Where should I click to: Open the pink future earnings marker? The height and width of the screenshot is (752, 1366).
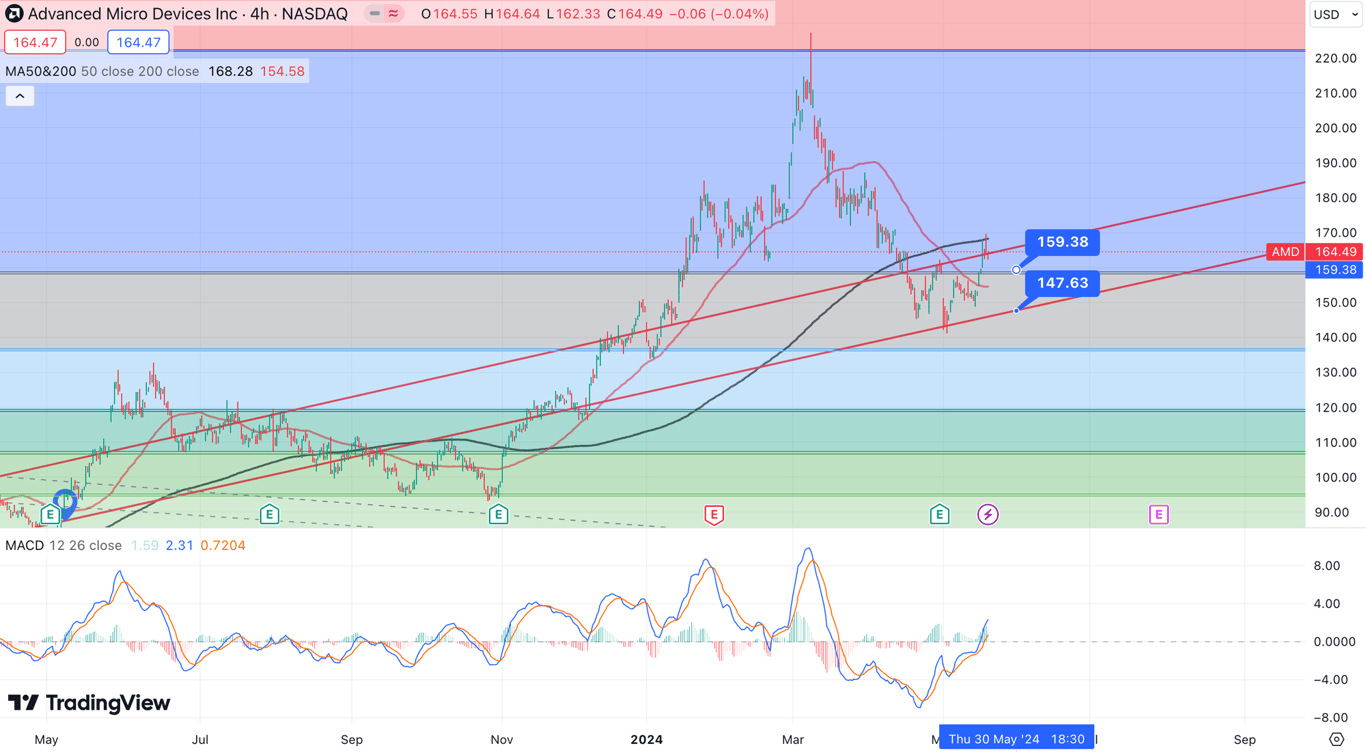click(1158, 515)
